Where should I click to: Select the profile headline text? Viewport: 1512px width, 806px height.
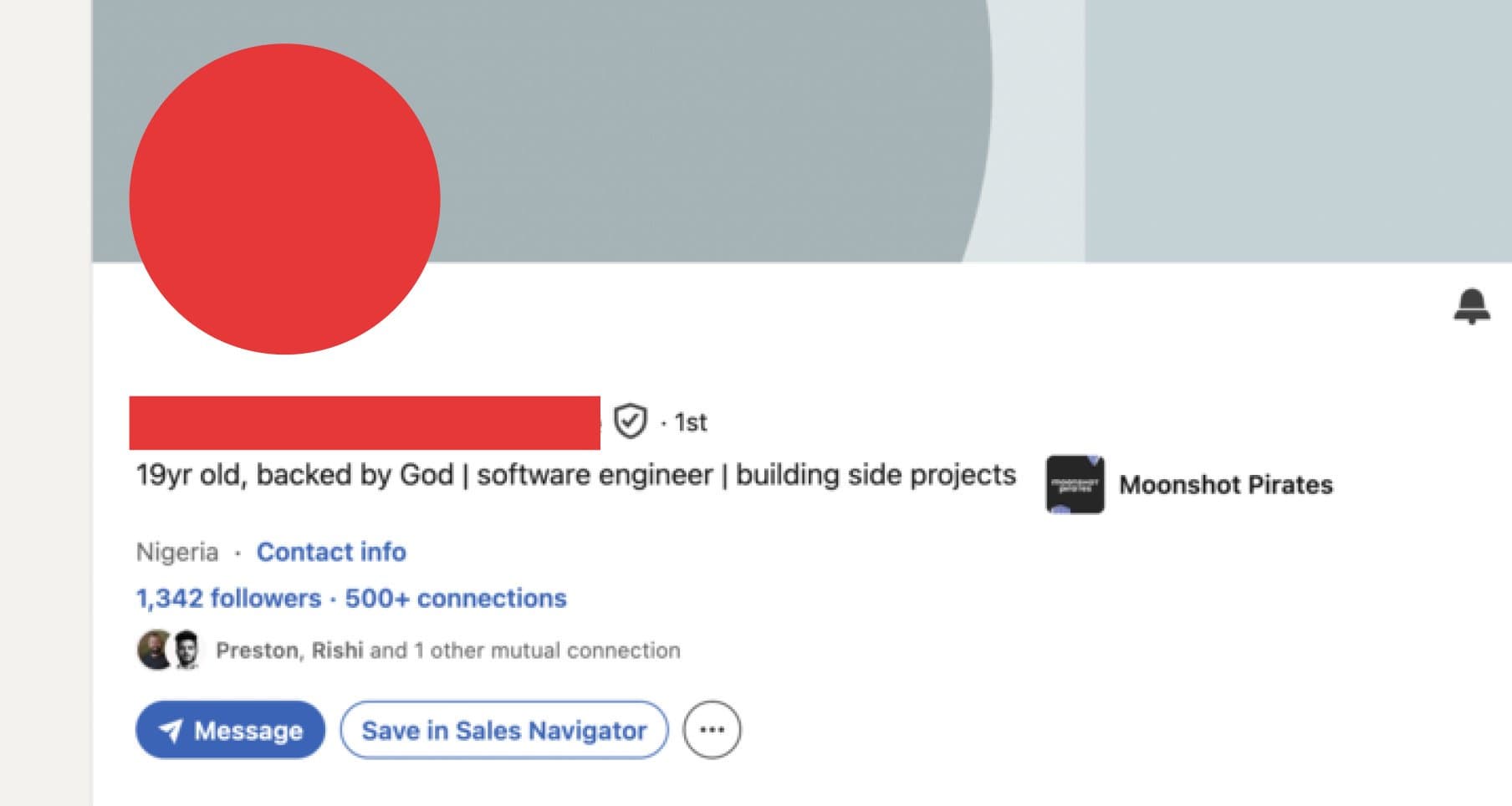pyautogui.click(x=575, y=474)
